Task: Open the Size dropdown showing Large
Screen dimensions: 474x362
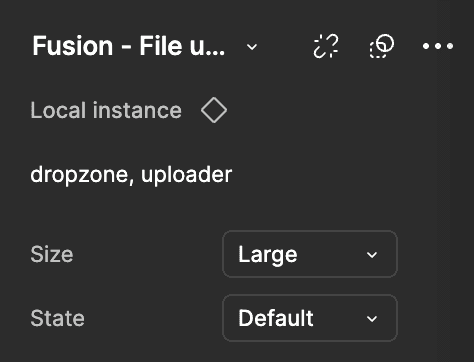Action: [310, 254]
